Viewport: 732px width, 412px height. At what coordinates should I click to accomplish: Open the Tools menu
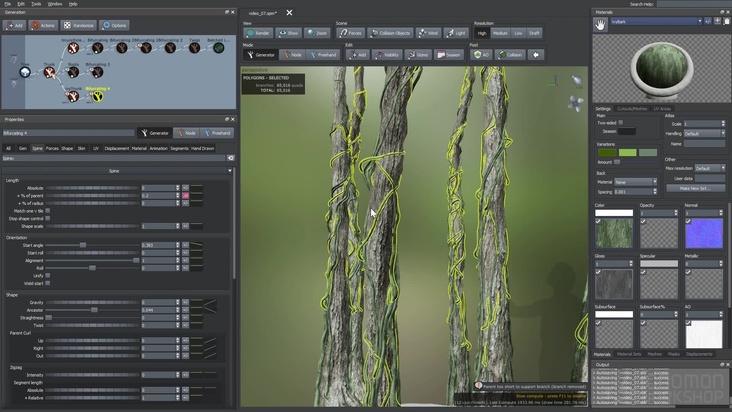pyautogui.click(x=36, y=4)
